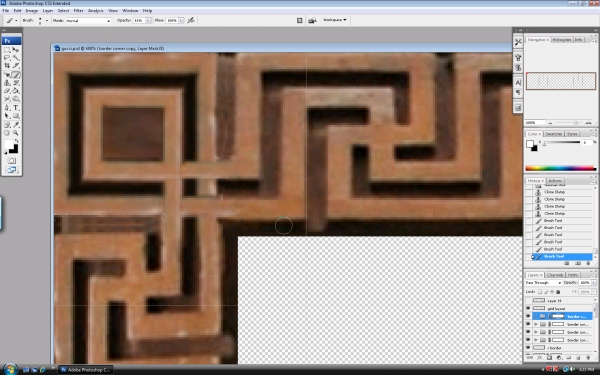
Task: Open the Pass Through blend mode dropdown
Action: [x=543, y=283]
